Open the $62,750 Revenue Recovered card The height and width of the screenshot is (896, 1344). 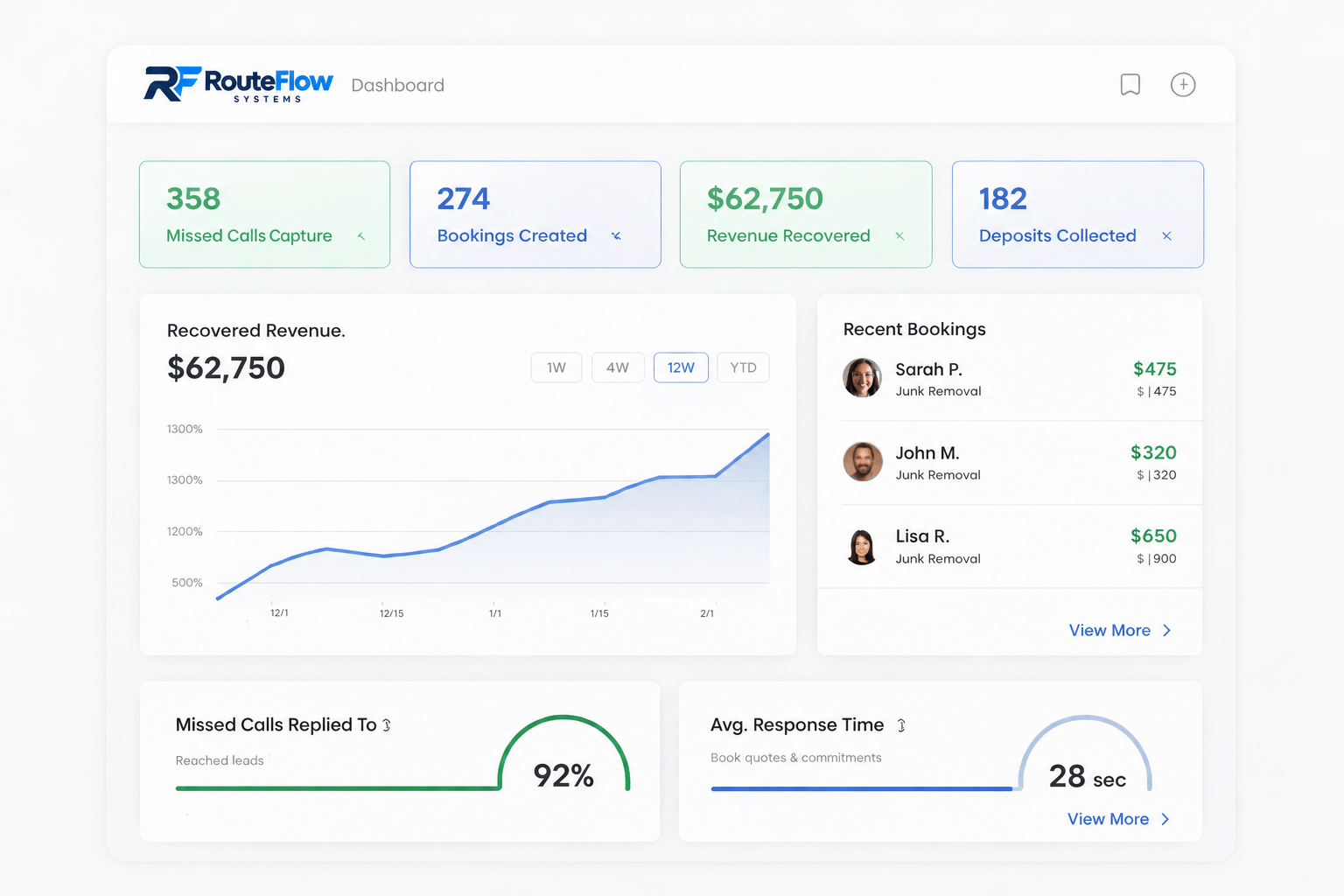pos(806,214)
